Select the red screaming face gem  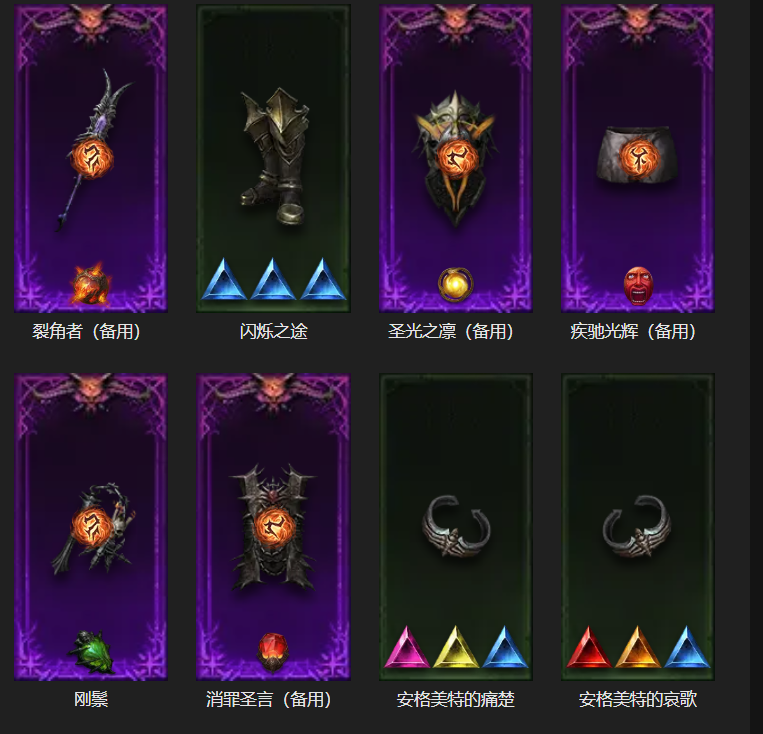click(x=638, y=285)
